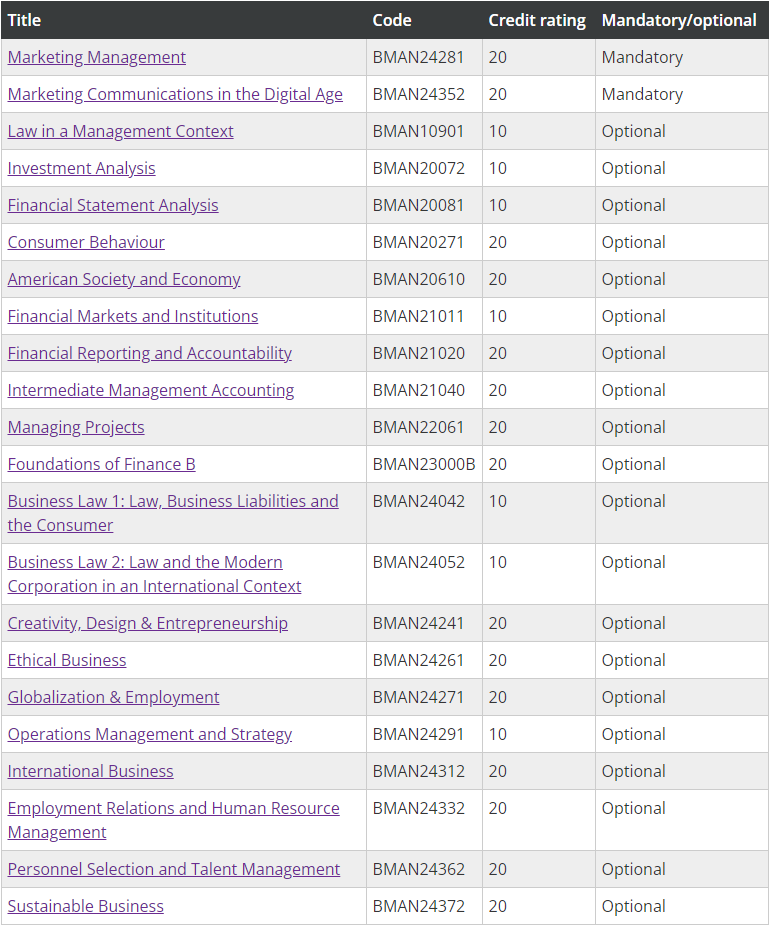The image size is (770, 925).
Task: Click credit rating 10 in the BMAN24291 row
Action: click(x=497, y=734)
